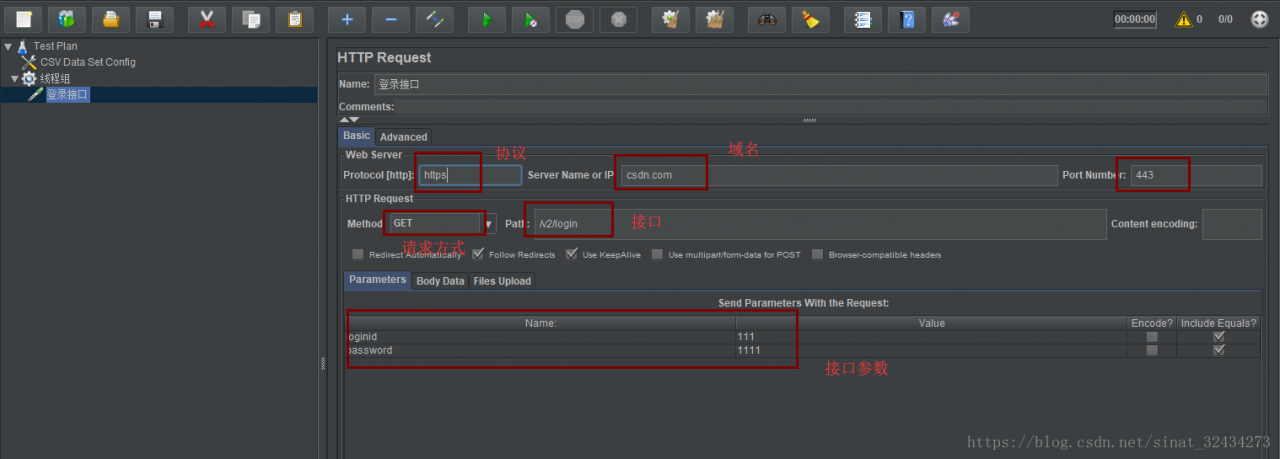Collapse all tree nodes with minus icon

coord(391,19)
